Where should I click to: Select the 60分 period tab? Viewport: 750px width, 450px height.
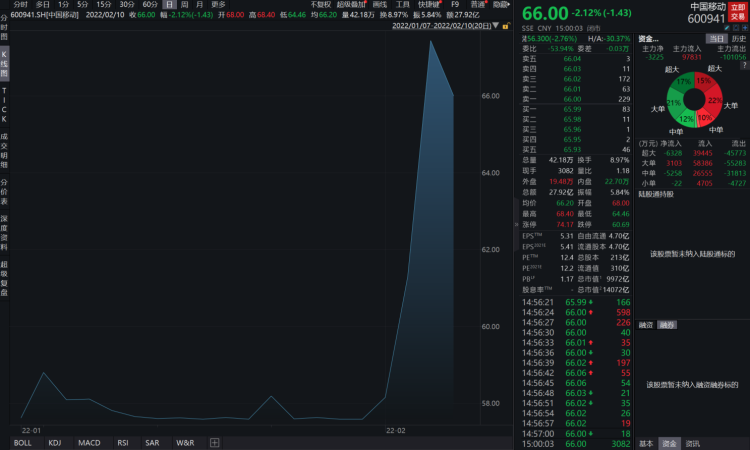[150, 4]
